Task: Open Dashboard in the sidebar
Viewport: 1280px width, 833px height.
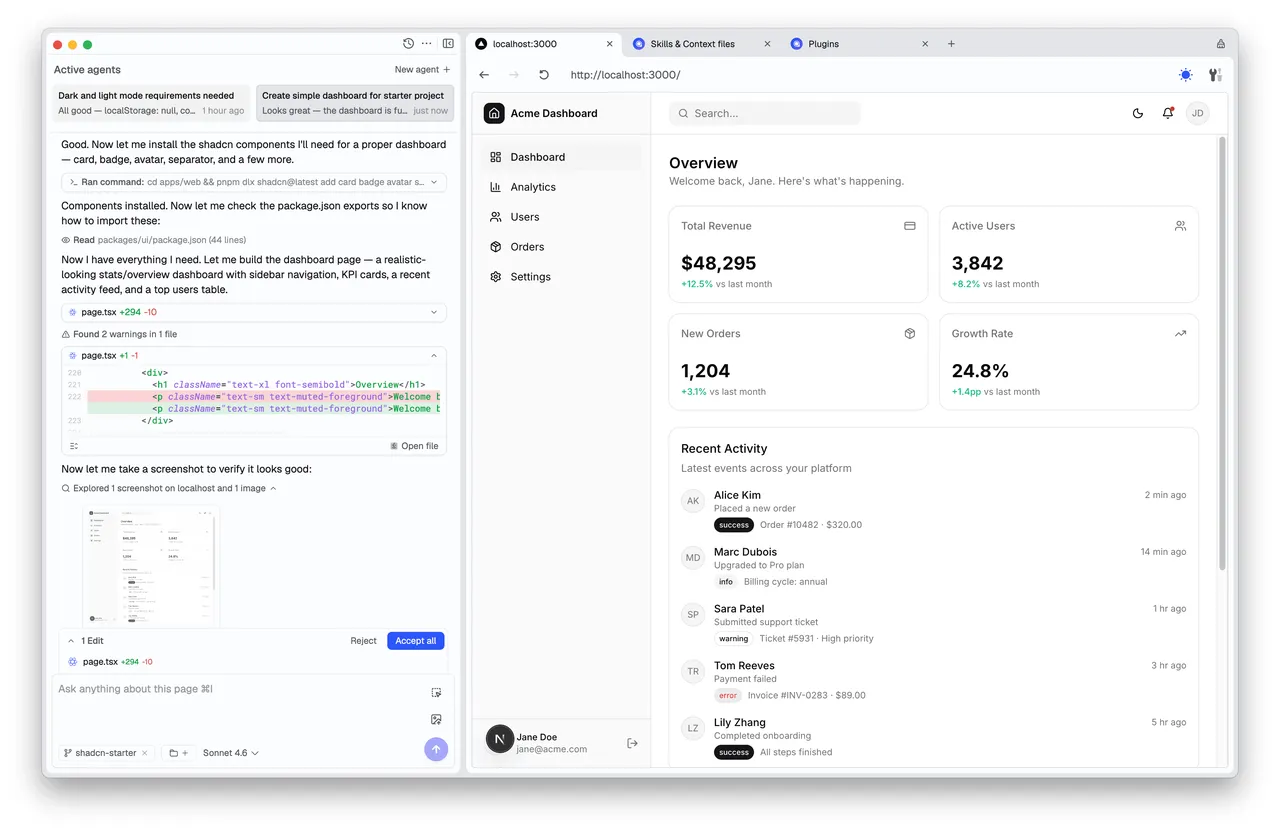Action: point(562,157)
